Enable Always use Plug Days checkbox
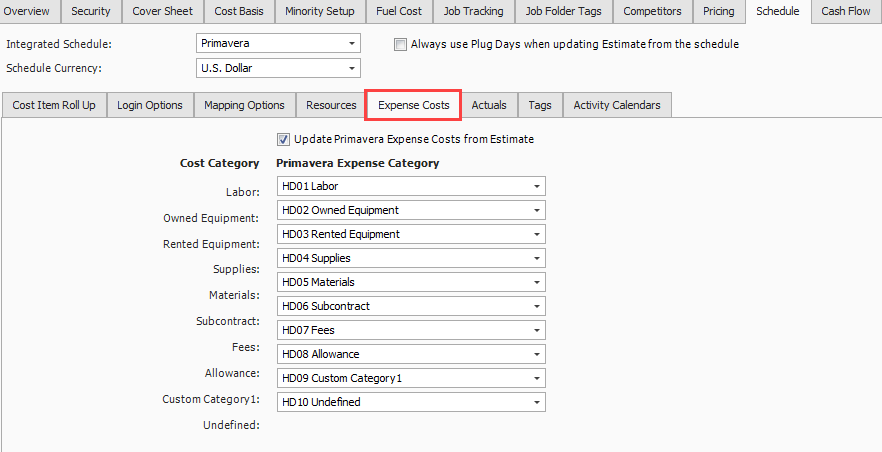Image resolution: width=882 pixels, height=452 pixels. point(401,45)
